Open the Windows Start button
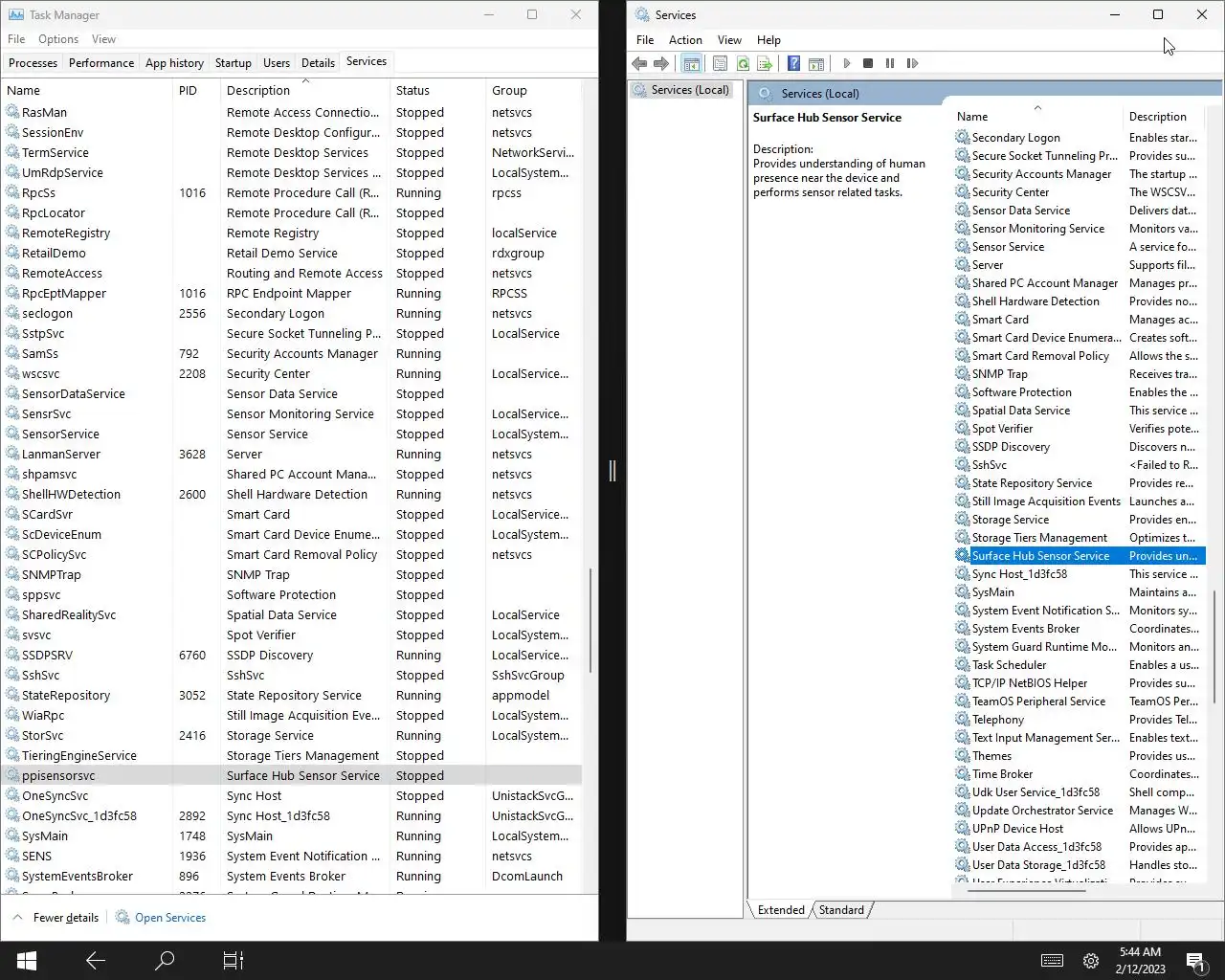 (x=27, y=960)
